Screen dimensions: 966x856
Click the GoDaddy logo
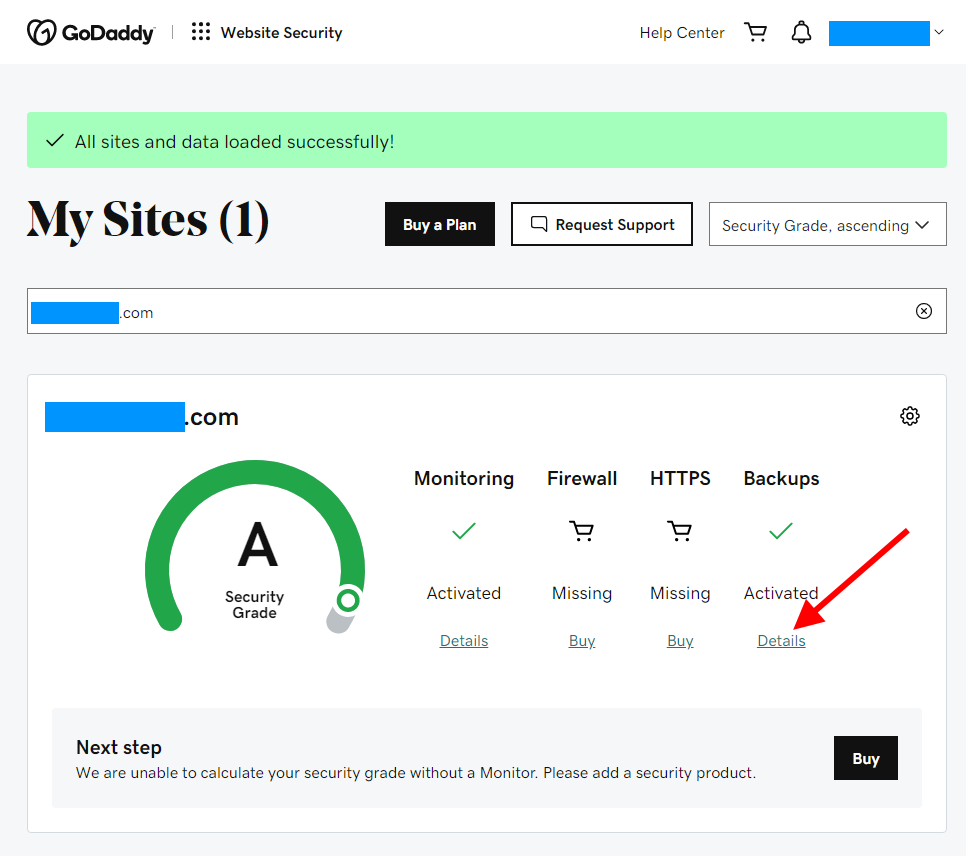pyautogui.click(x=90, y=32)
